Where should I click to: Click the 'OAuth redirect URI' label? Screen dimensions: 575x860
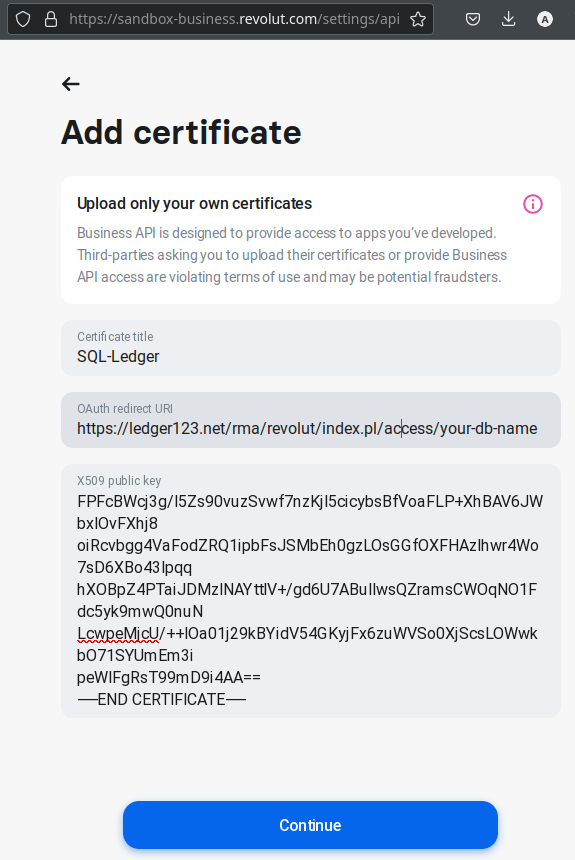click(125, 409)
